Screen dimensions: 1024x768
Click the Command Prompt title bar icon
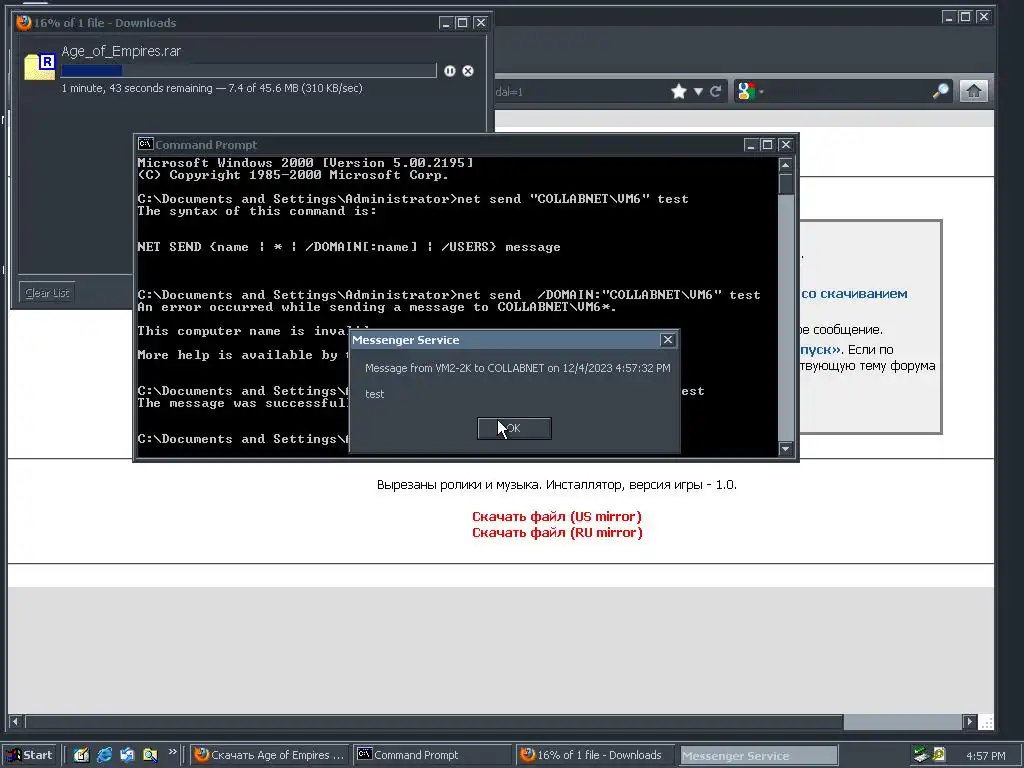click(146, 144)
